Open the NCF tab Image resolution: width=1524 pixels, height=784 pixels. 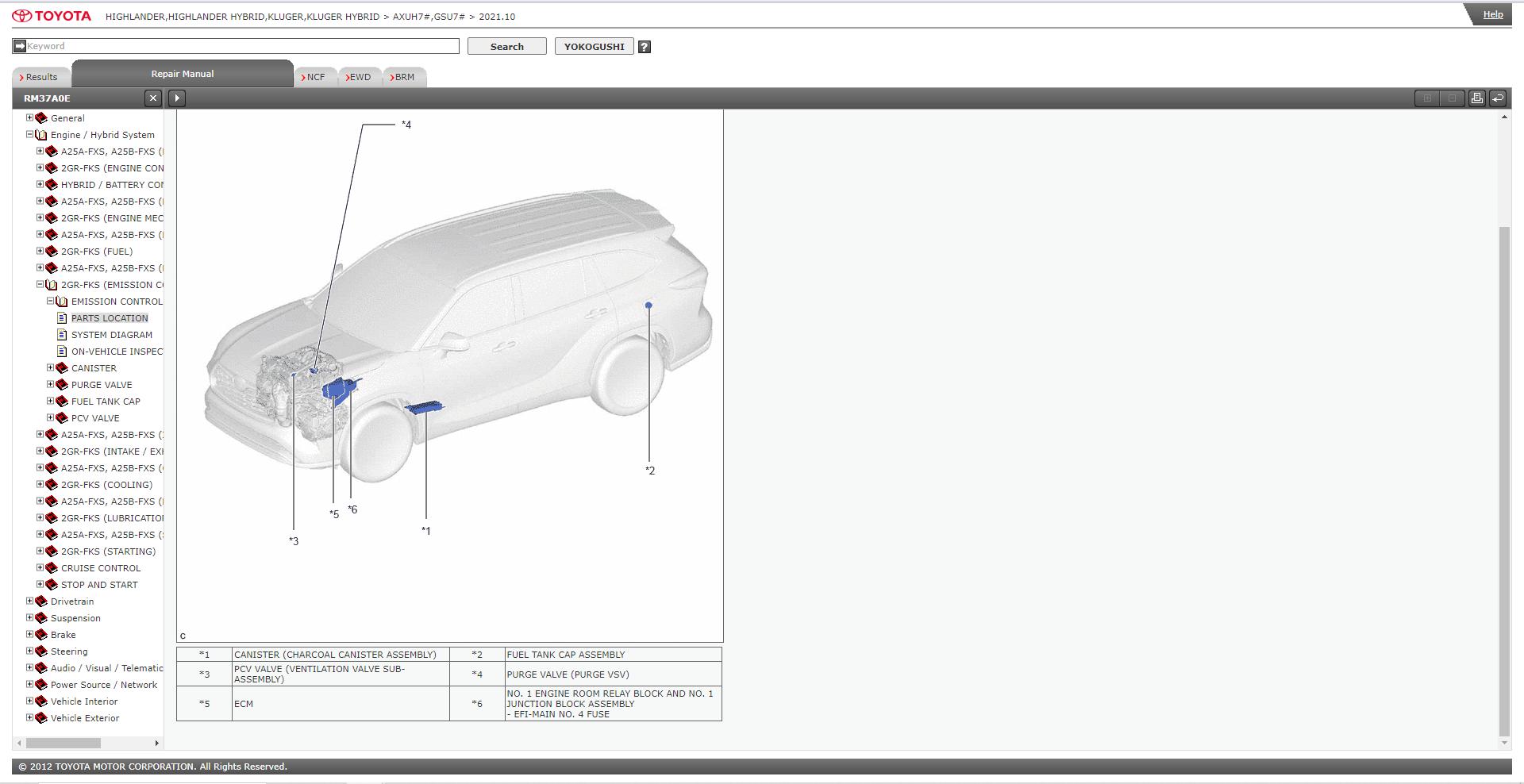coord(316,77)
